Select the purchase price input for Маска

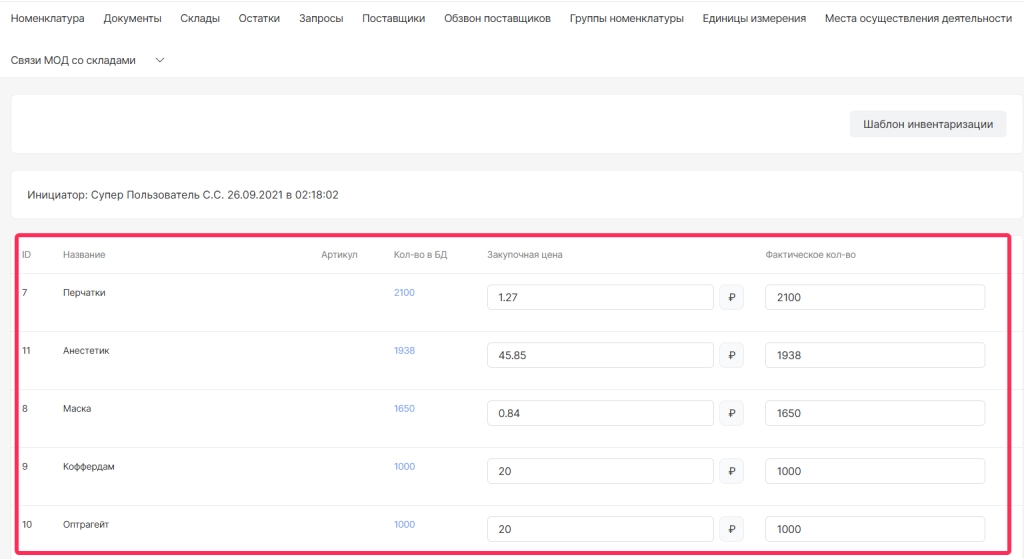point(600,413)
